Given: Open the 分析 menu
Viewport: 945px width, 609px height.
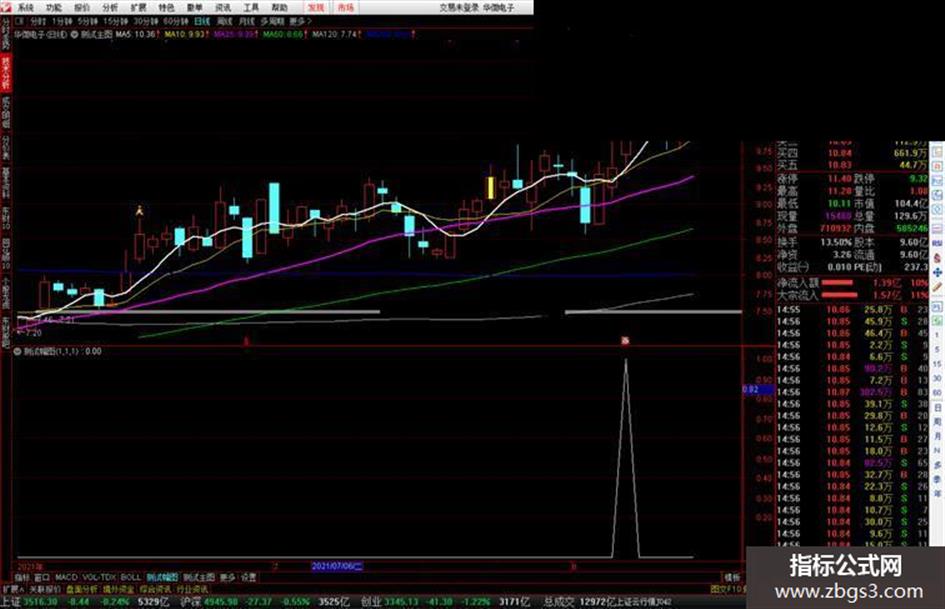Looking at the screenshot, I should pyautogui.click(x=110, y=8).
